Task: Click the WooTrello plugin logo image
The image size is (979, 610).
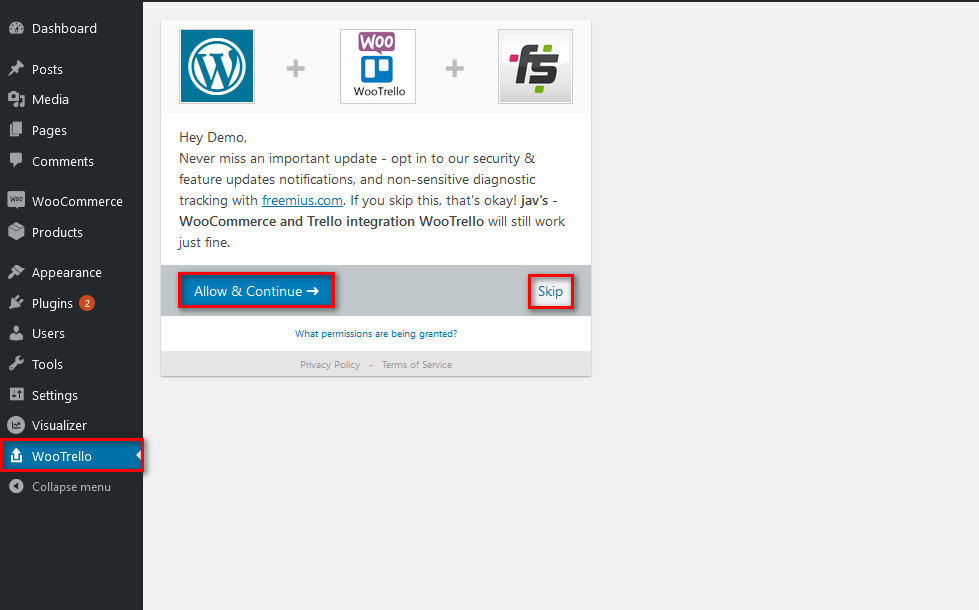Action: [378, 66]
